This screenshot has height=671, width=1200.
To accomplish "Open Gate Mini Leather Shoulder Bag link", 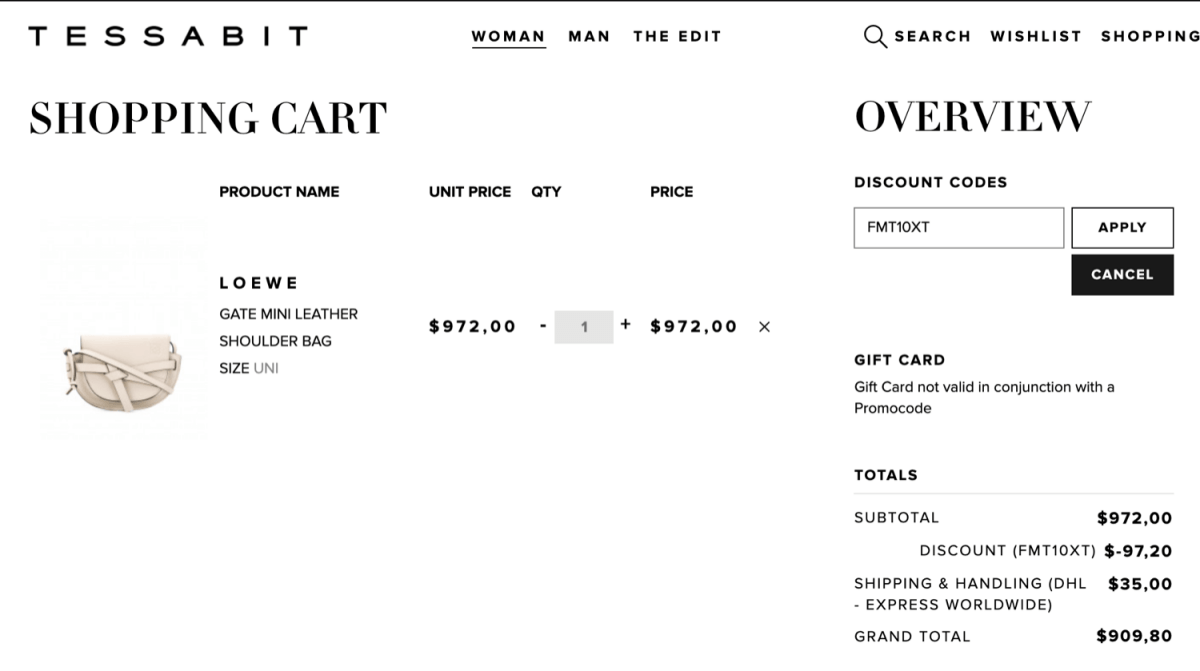I will pyautogui.click(x=288, y=327).
